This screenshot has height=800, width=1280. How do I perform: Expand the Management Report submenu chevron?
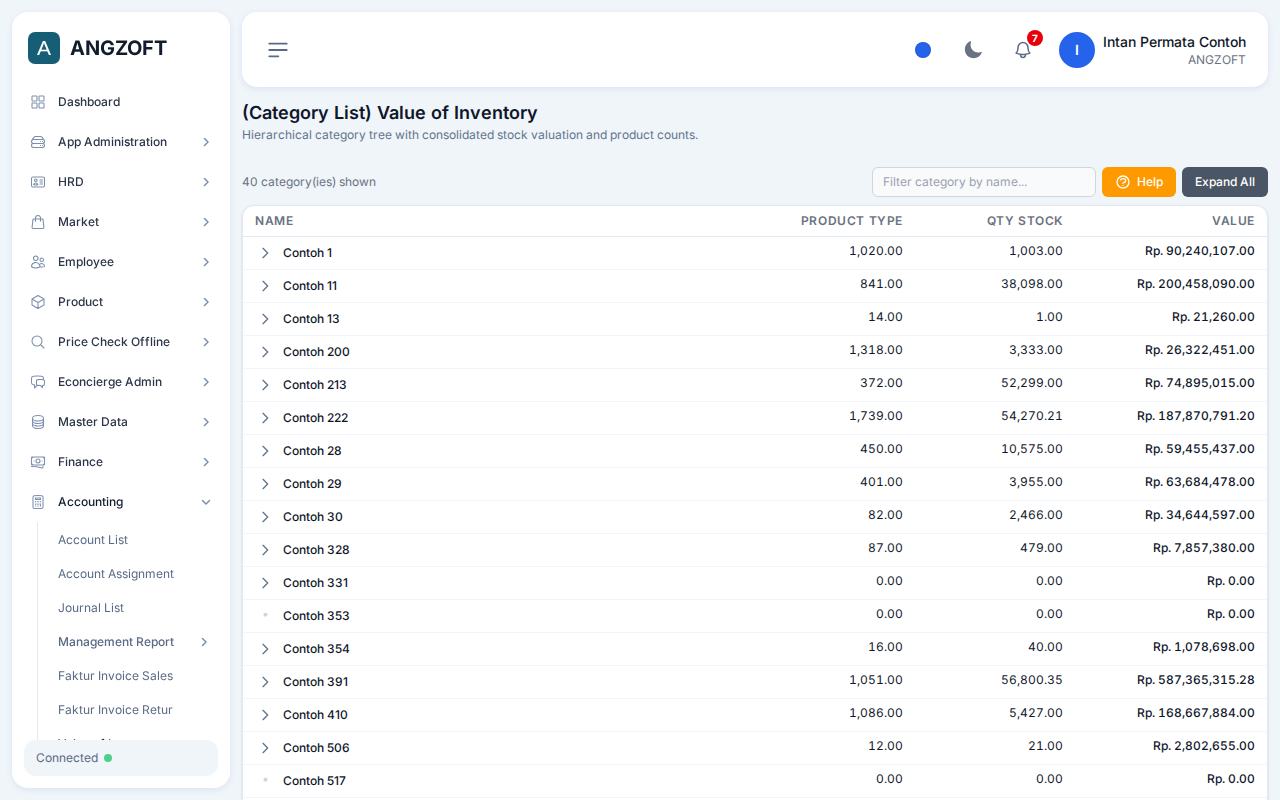[x=204, y=642]
